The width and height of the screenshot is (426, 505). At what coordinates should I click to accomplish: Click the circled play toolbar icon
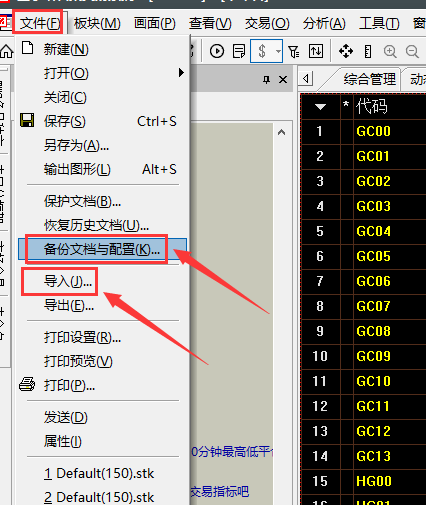tap(217, 51)
